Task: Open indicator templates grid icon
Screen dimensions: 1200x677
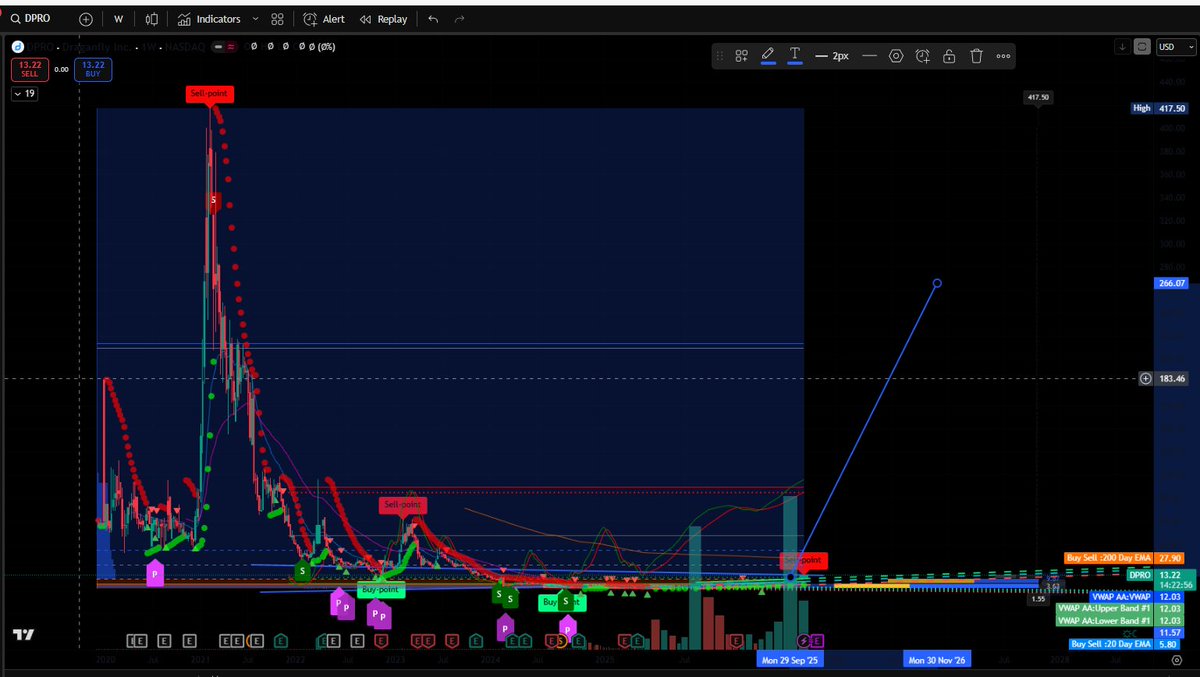Action: click(277, 19)
